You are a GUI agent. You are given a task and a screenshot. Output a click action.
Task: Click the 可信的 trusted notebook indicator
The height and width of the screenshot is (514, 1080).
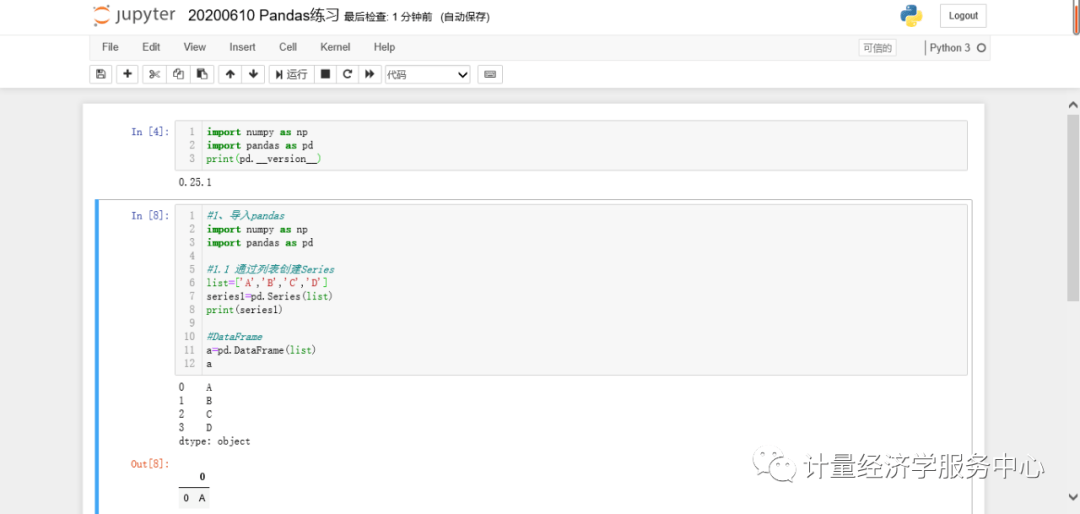pos(877,48)
